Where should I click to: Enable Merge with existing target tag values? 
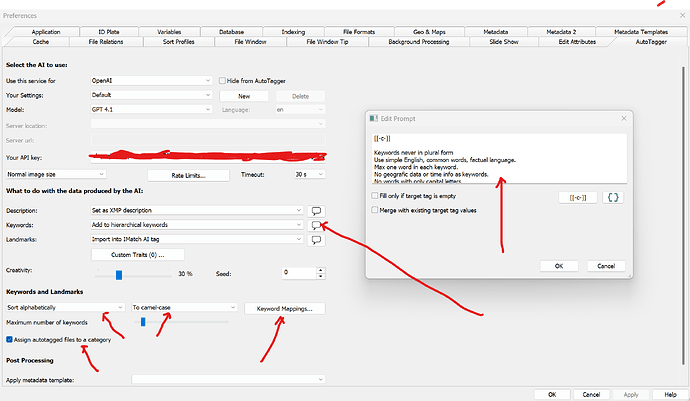[374, 210]
